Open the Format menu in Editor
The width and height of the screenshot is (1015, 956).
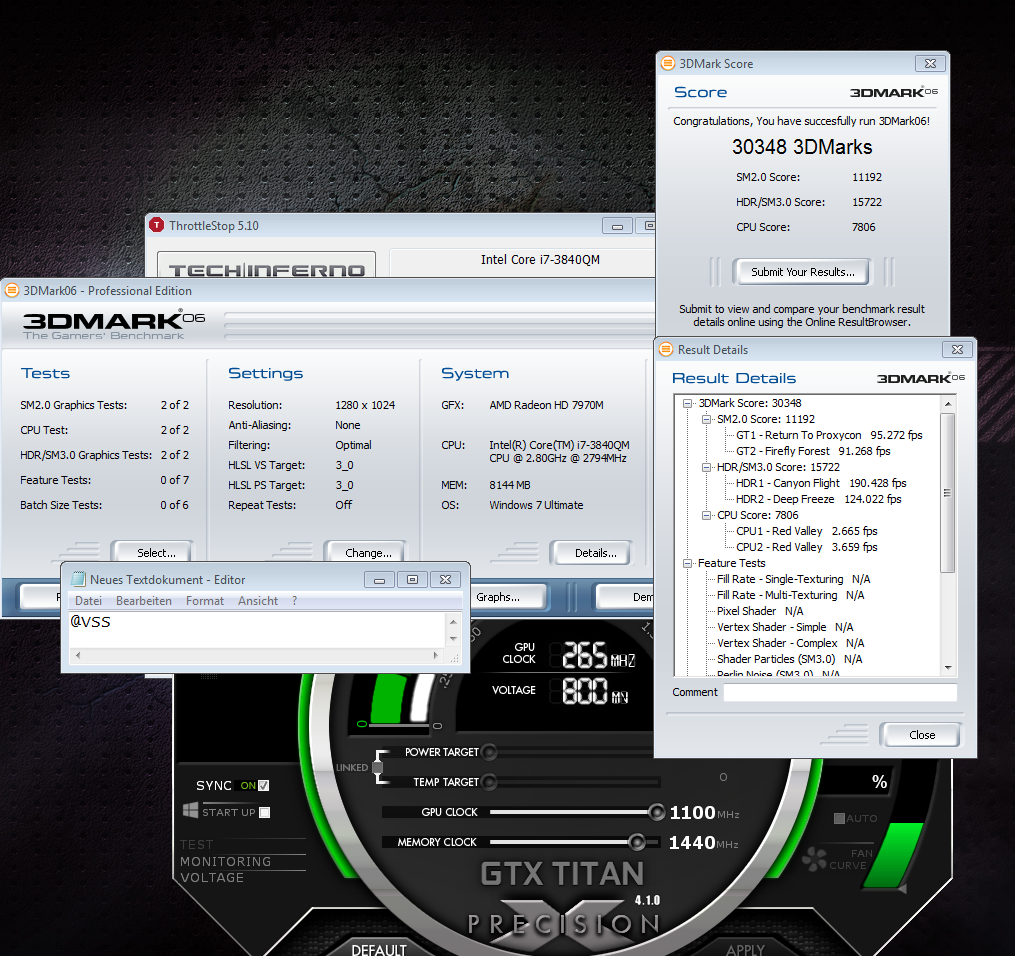click(x=205, y=601)
